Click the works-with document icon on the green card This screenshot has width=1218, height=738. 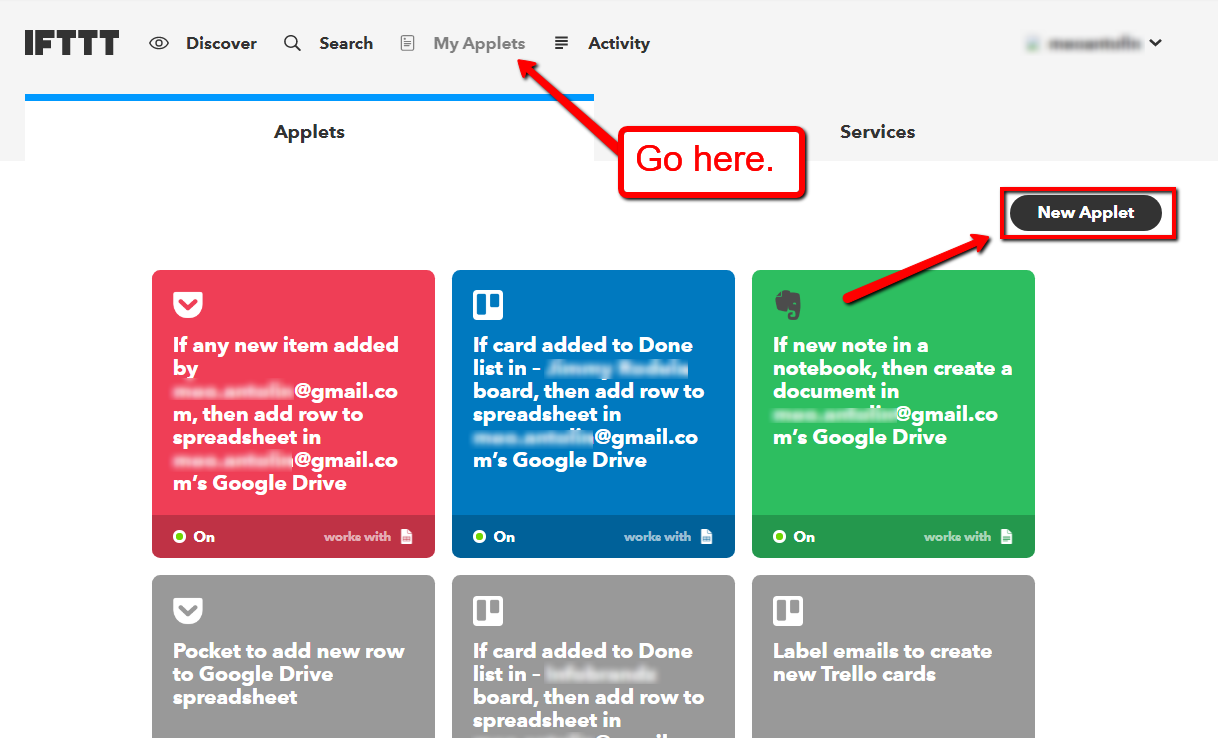point(1006,537)
